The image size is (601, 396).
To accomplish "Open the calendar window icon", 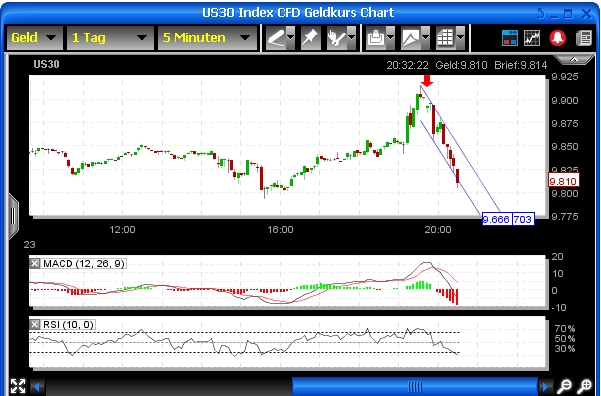I will pos(510,38).
